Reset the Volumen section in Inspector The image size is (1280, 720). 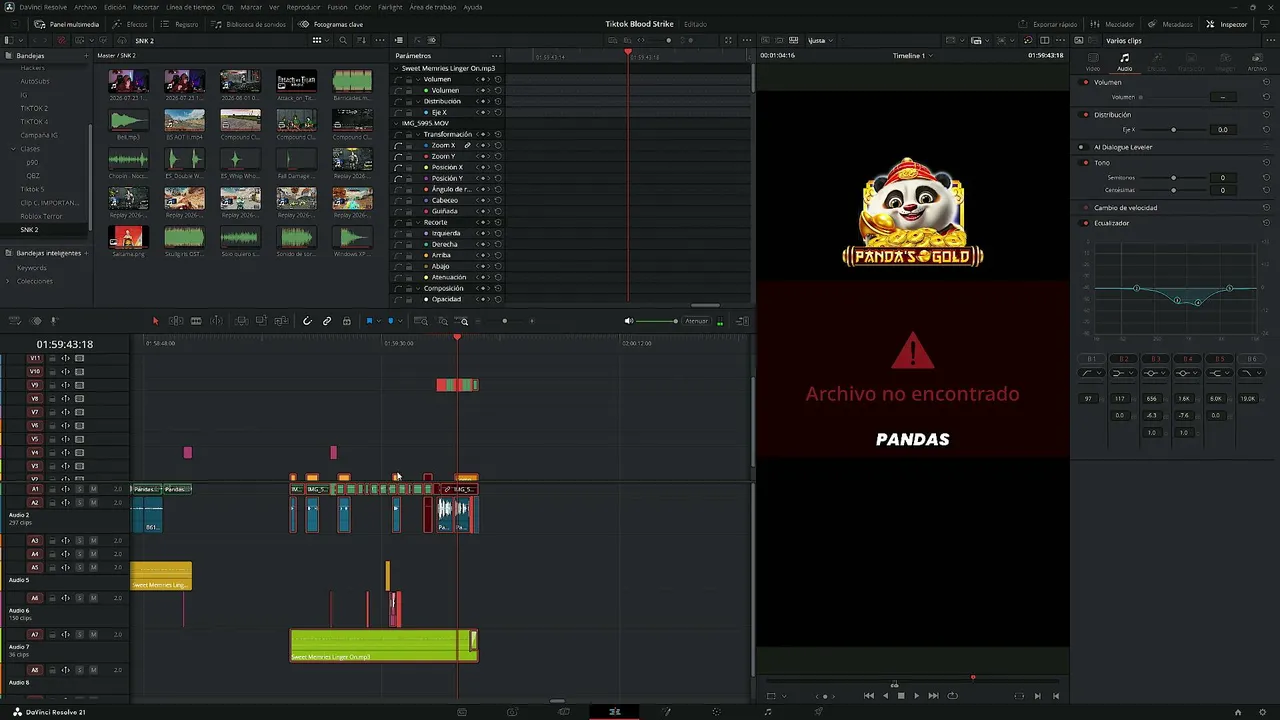coord(1265,82)
